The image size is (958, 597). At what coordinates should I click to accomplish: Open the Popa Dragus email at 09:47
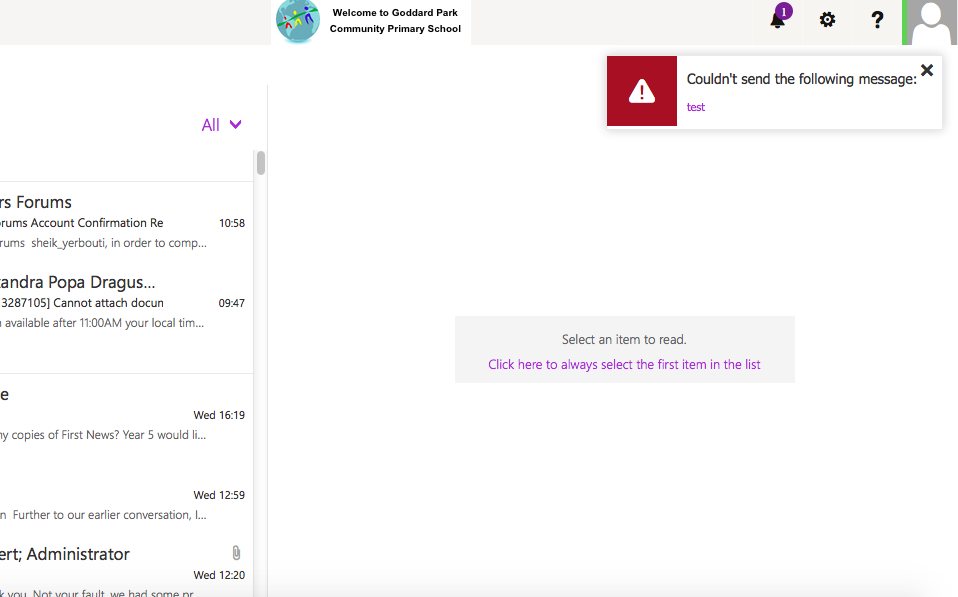pos(125,302)
